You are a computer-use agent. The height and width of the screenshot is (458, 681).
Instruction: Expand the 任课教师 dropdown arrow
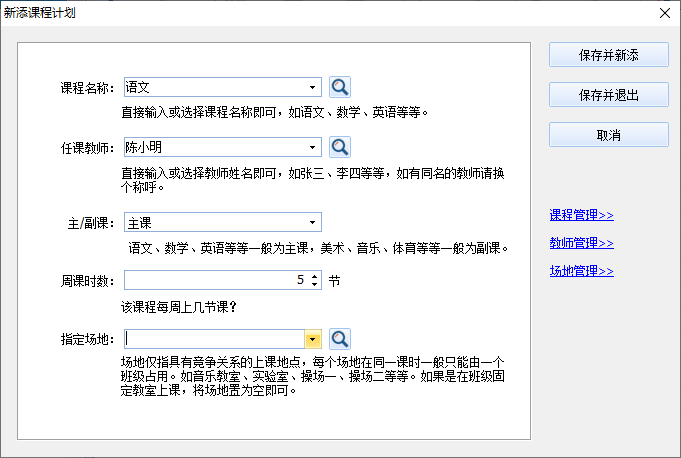312,147
